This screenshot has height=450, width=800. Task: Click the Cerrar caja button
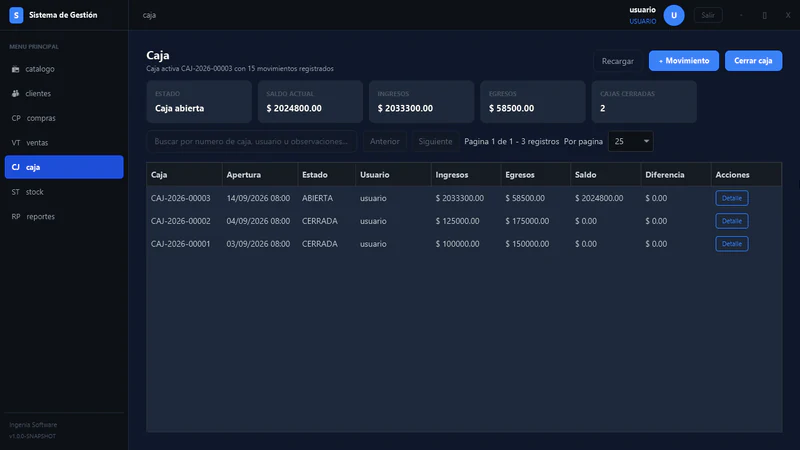[x=753, y=61]
